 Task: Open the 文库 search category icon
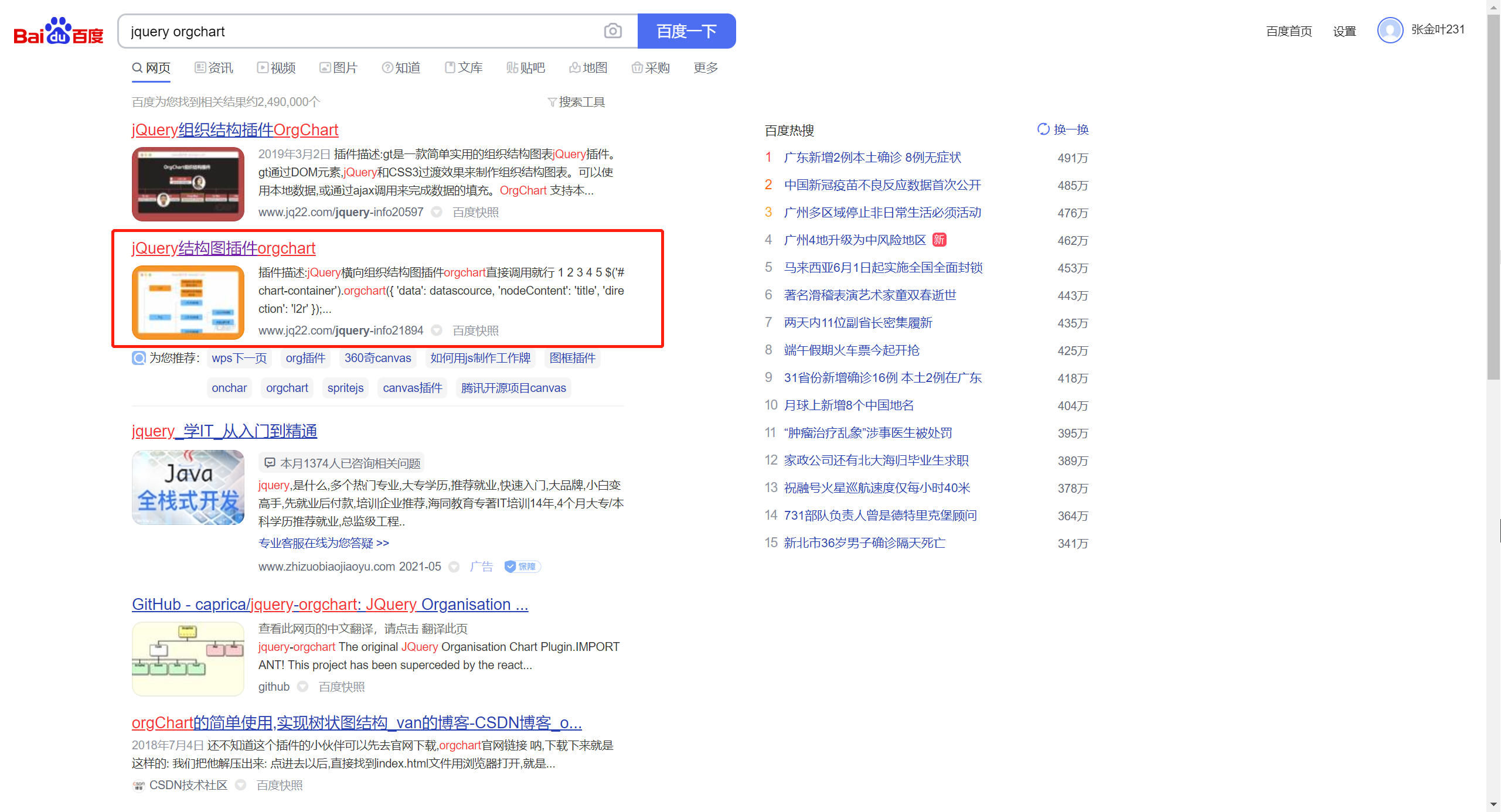pyautogui.click(x=451, y=67)
